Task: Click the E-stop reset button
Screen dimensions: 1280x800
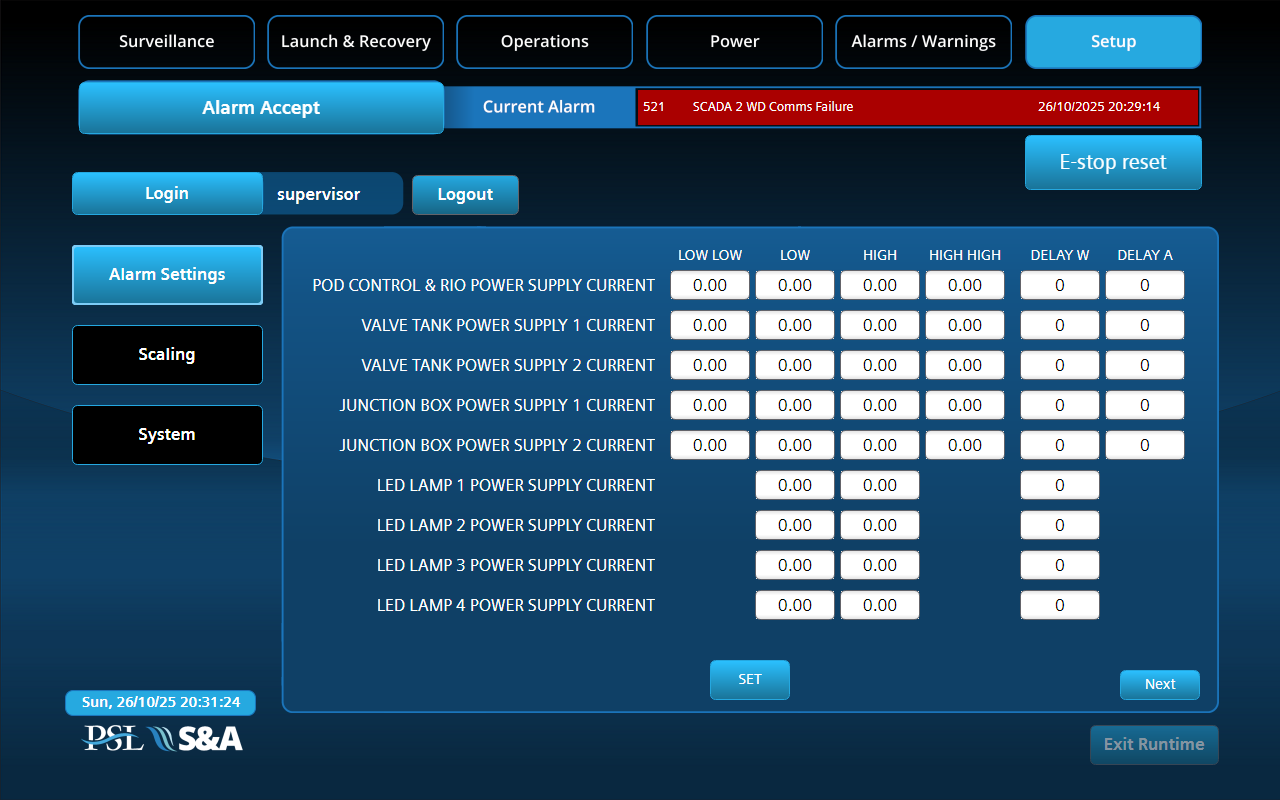Action: coord(1113,162)
